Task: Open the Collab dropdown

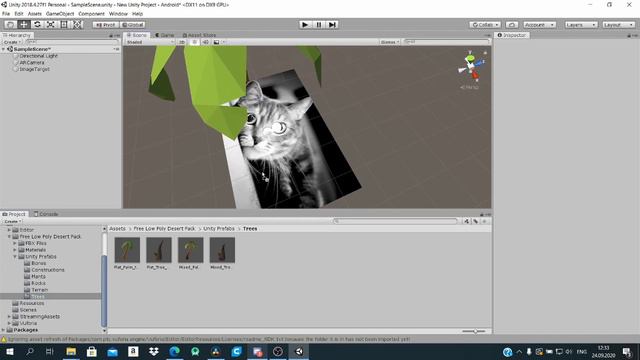Action: point(485,25)
